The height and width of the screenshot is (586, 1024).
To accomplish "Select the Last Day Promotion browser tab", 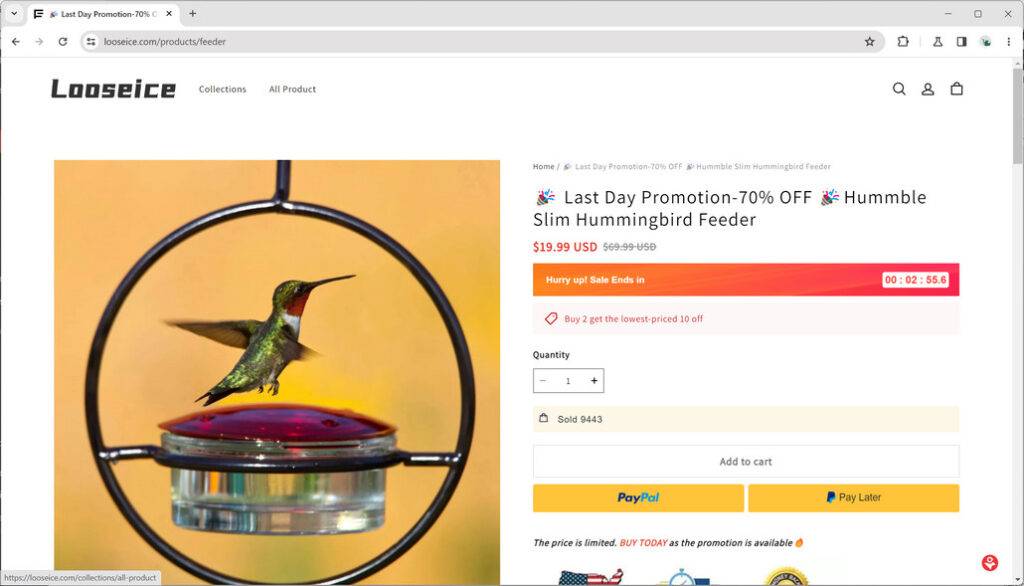I will point(100,14).
